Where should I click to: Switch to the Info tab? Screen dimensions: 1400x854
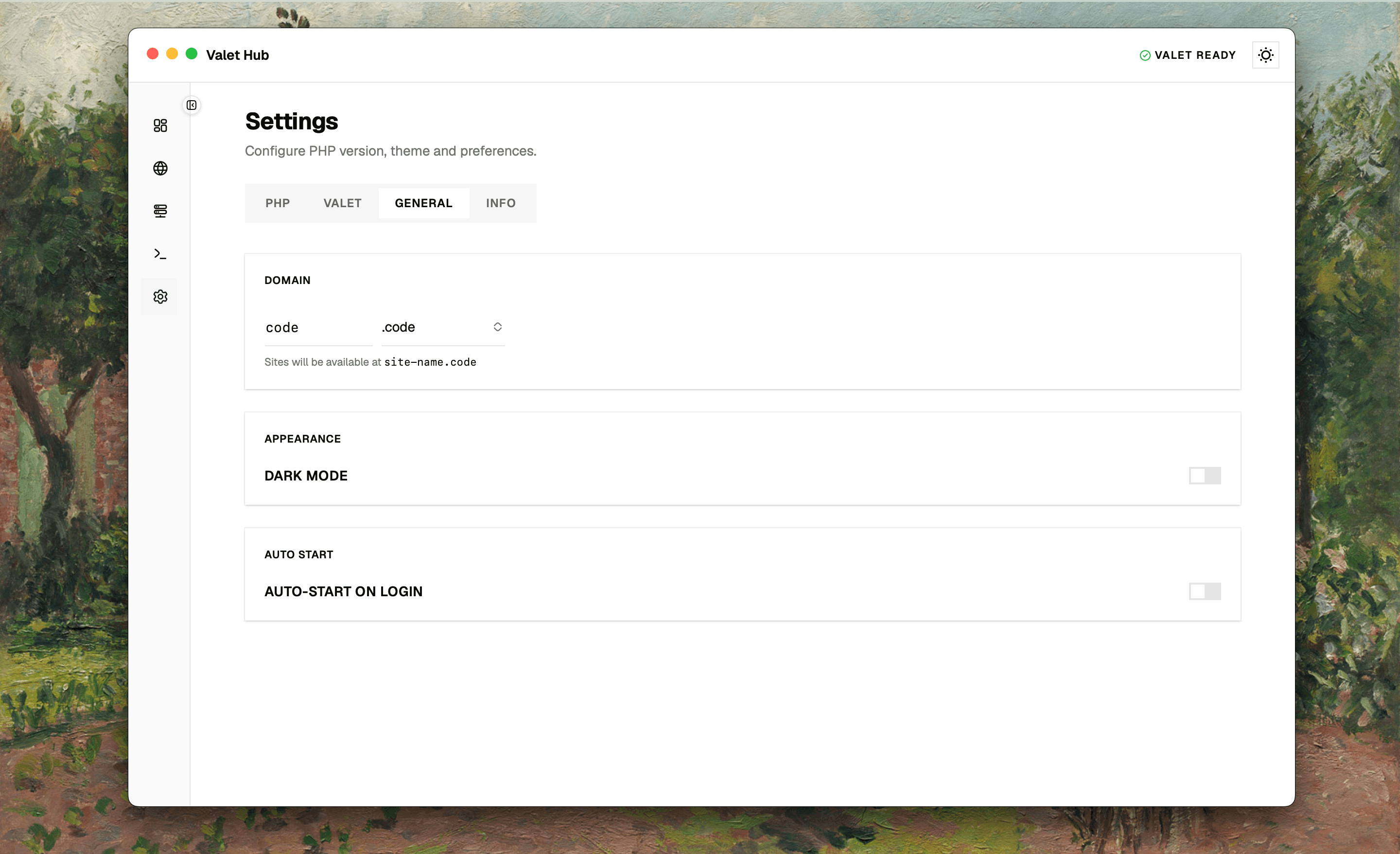tap(501, 203)
